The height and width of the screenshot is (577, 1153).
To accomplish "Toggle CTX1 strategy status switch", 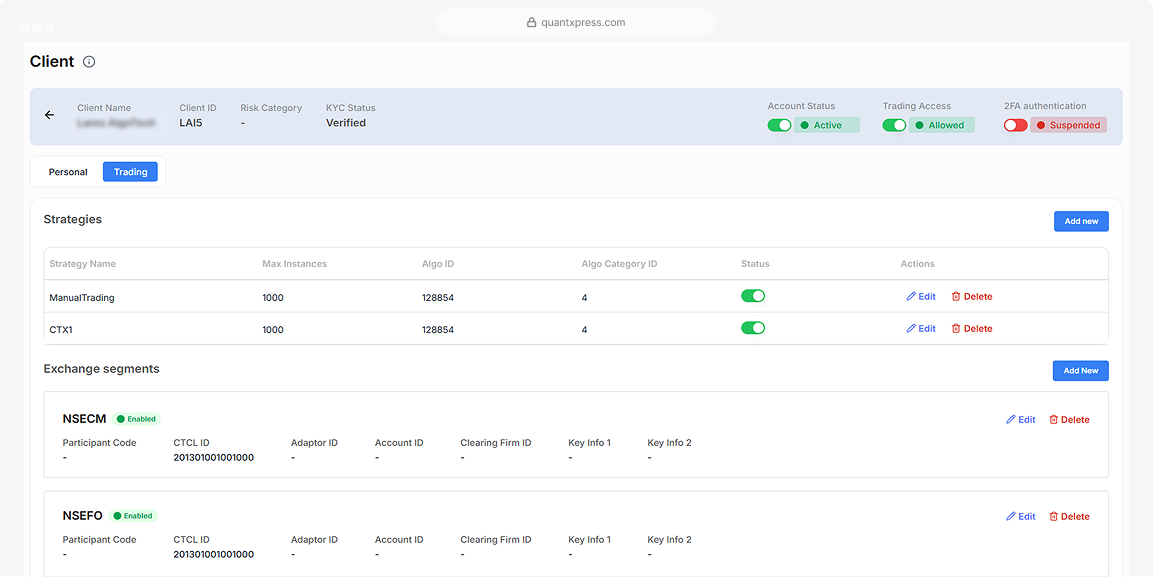I will (753, 328).
